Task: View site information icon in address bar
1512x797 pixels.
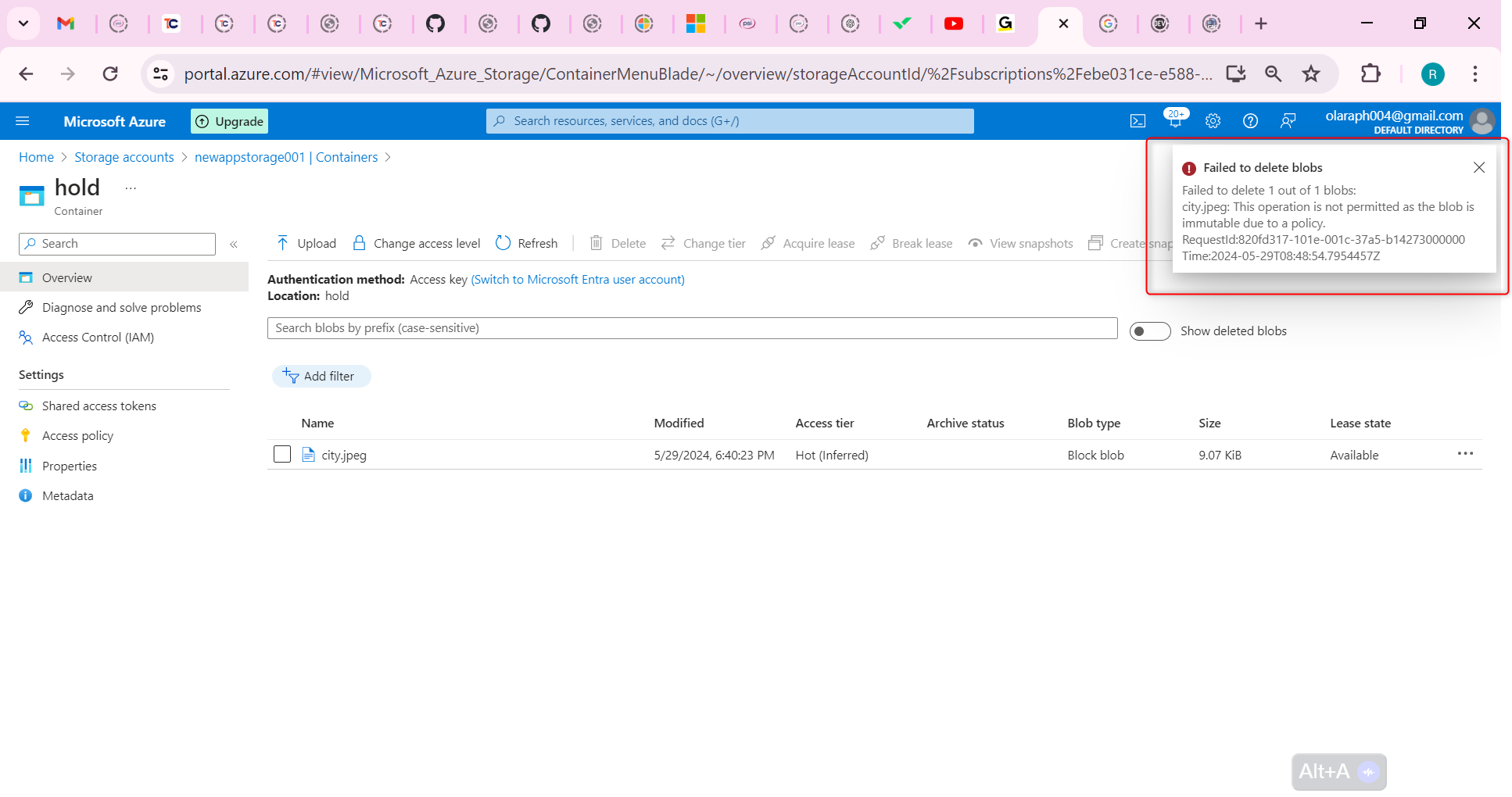Action: click(x=160, y=73)
